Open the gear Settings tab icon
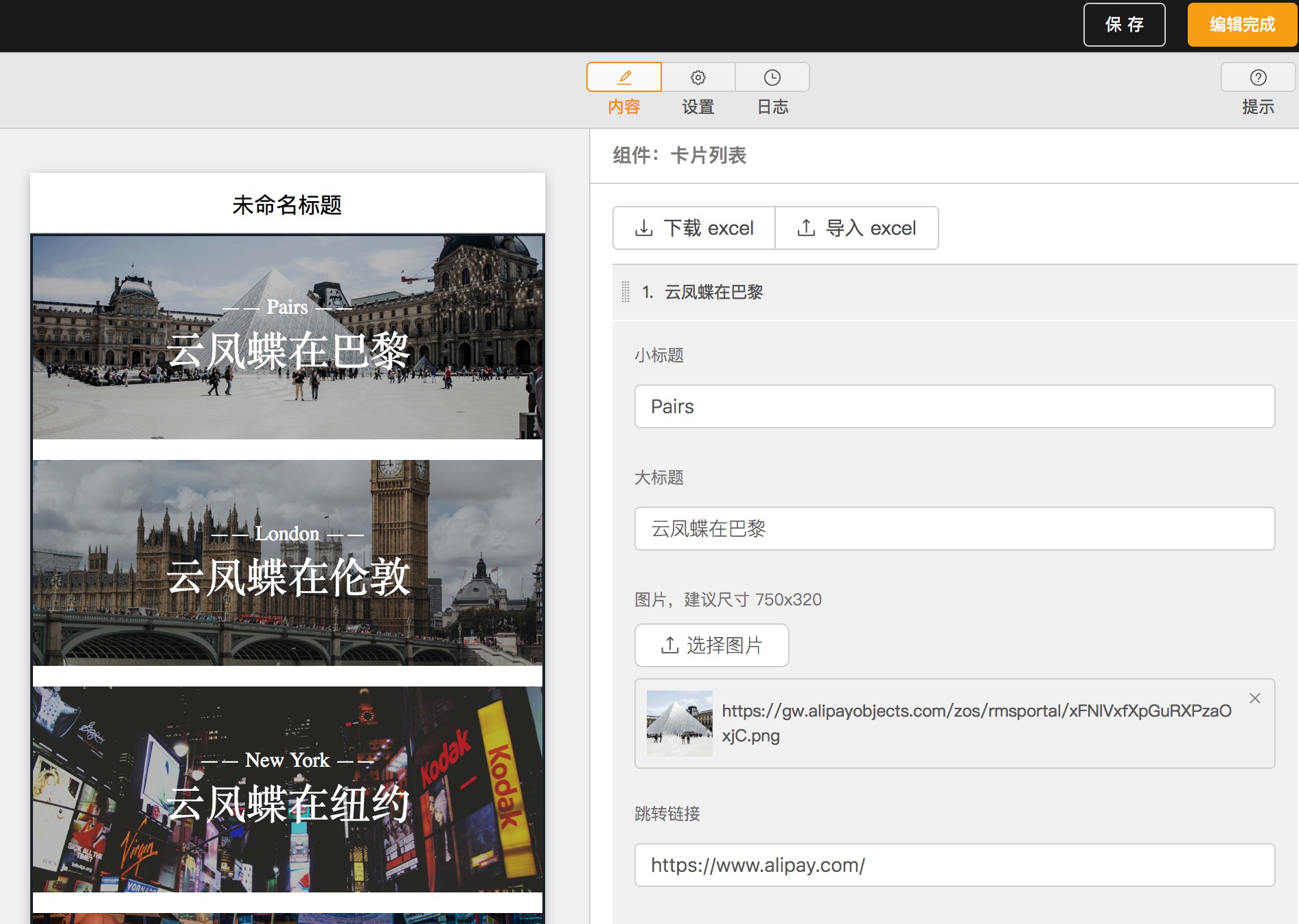 (x=698, y=77)
